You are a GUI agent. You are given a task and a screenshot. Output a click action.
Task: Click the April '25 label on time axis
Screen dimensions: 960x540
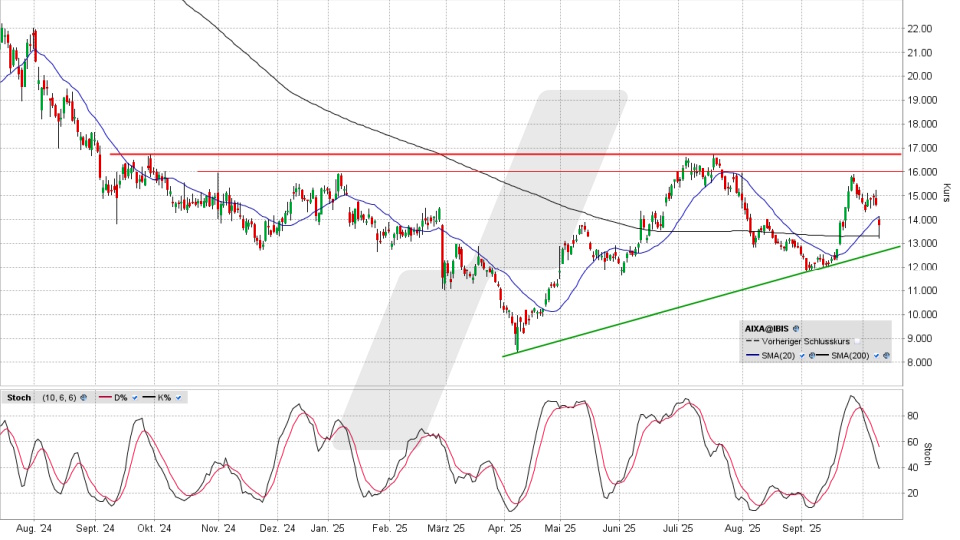(505, 528)
